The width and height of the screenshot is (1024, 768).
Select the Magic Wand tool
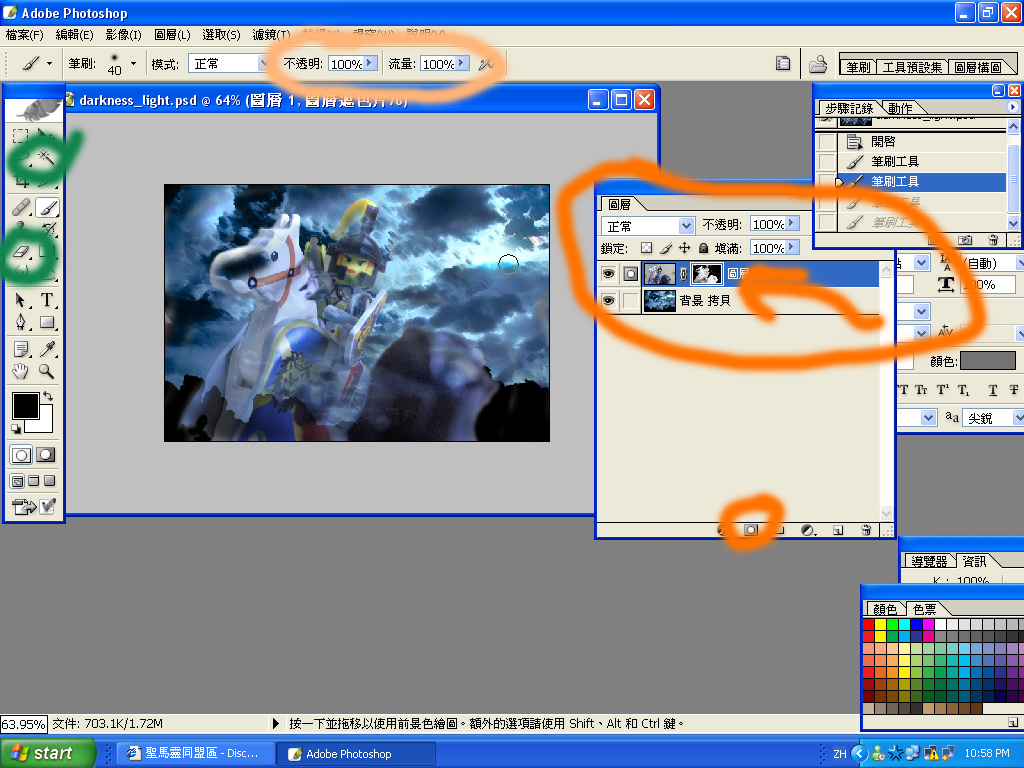click(x=46, y=157)
